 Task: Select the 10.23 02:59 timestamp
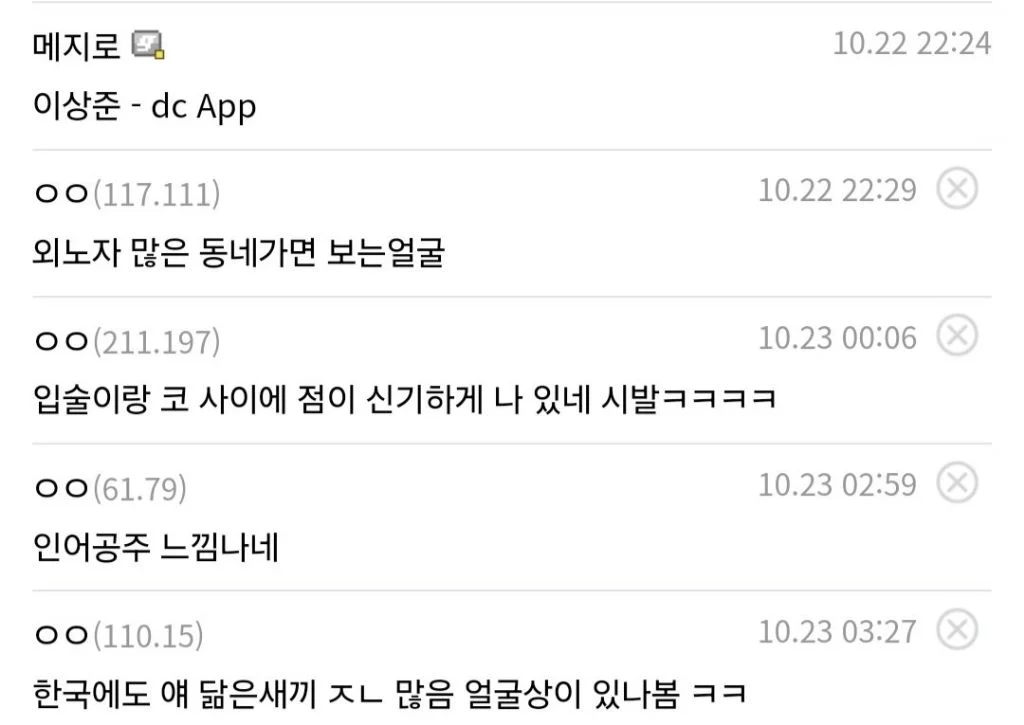[x=837, y=485]
